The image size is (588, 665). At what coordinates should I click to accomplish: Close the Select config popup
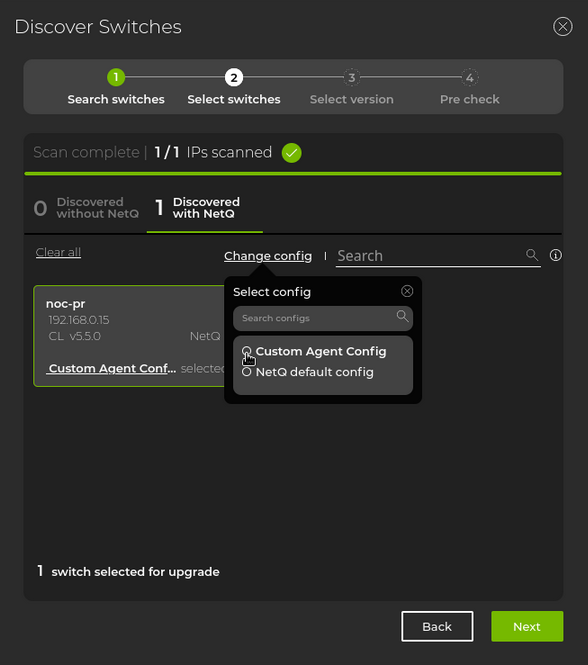click(407, 291)
